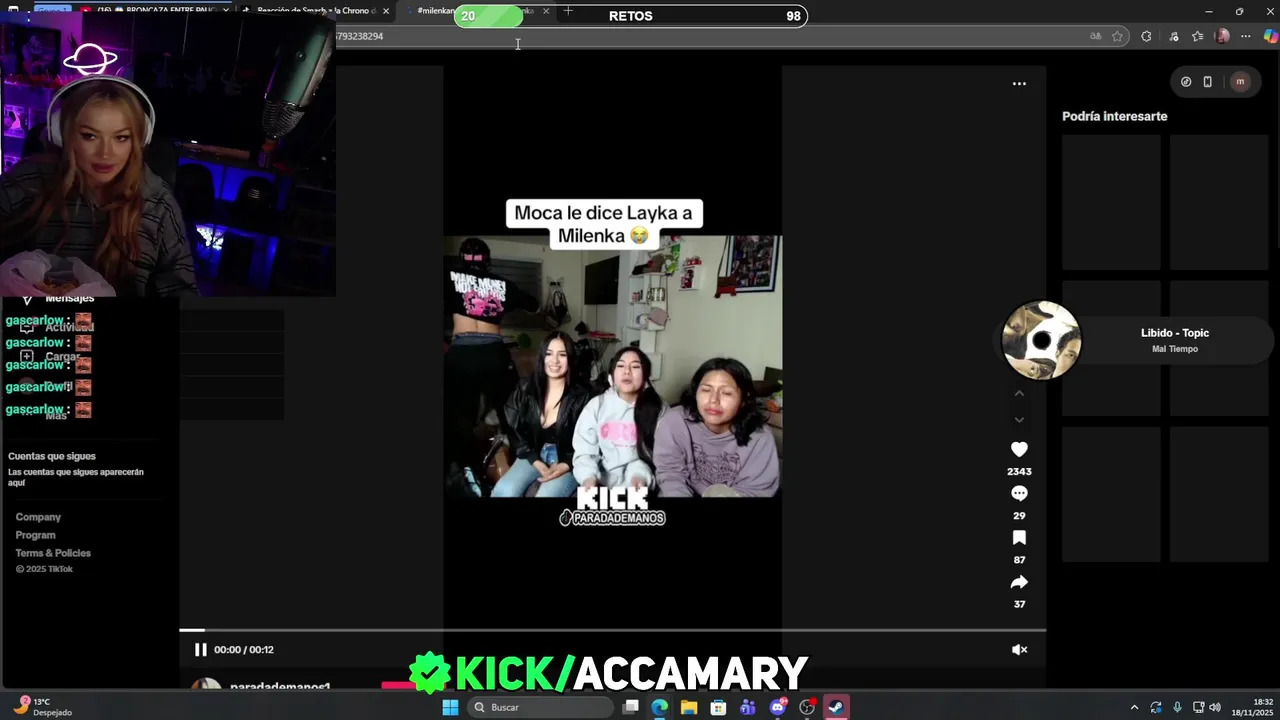Add page to favorites with the star
Image resolution: width=1280 pixels, height=720 pixels.
click(x=1117, y=36)
